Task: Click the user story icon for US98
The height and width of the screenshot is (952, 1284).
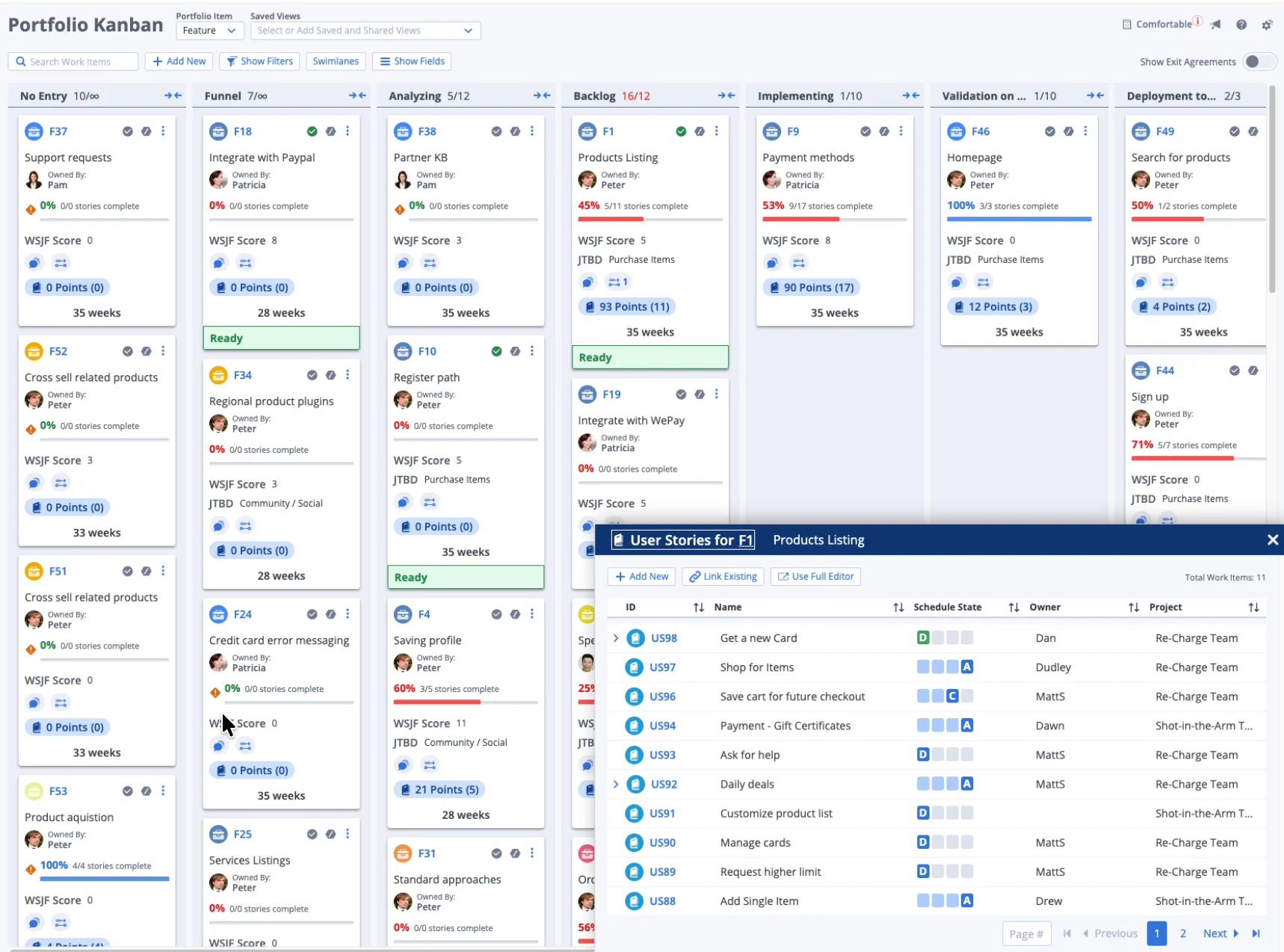Action: coord(636,638)
